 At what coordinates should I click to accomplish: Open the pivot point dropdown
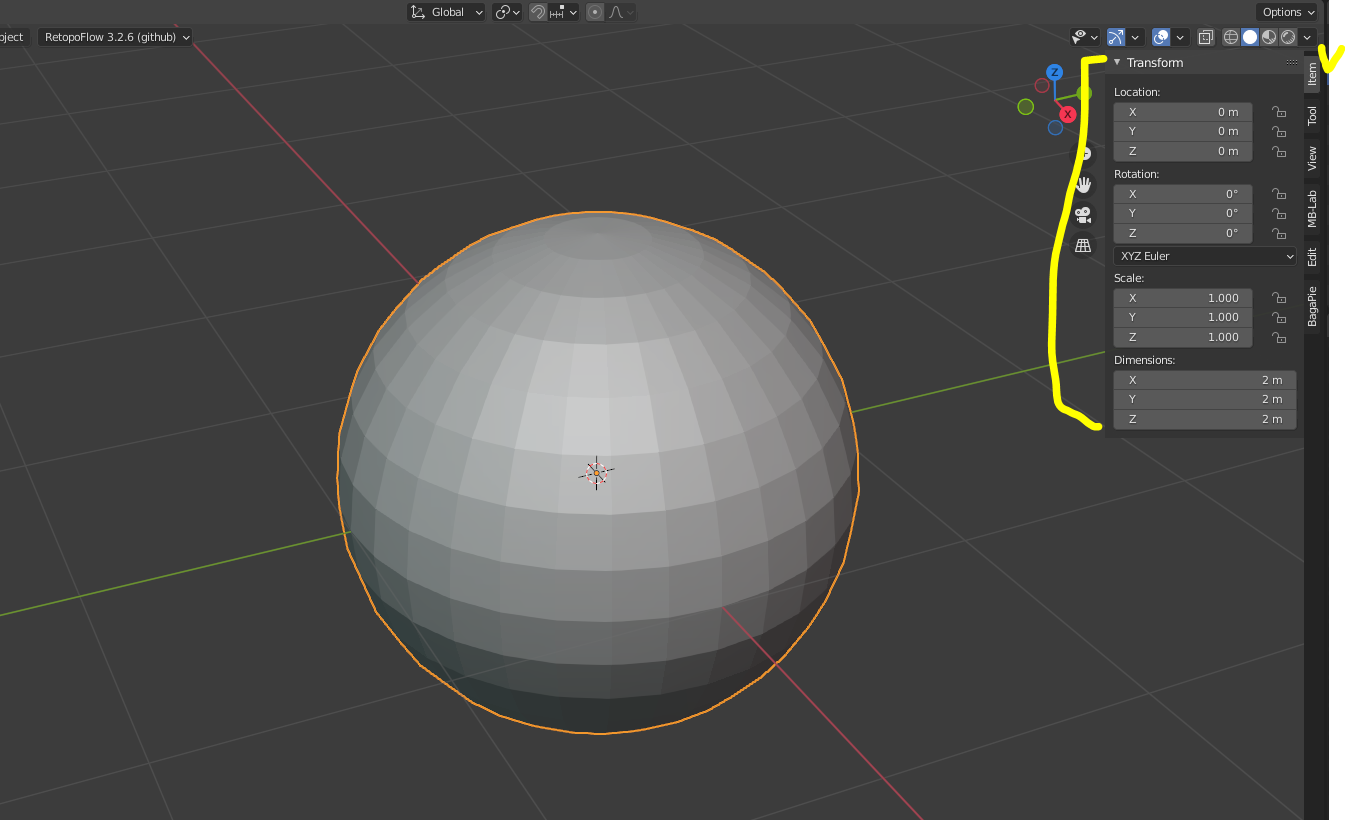pyautogui.click(x=508, y=12)
